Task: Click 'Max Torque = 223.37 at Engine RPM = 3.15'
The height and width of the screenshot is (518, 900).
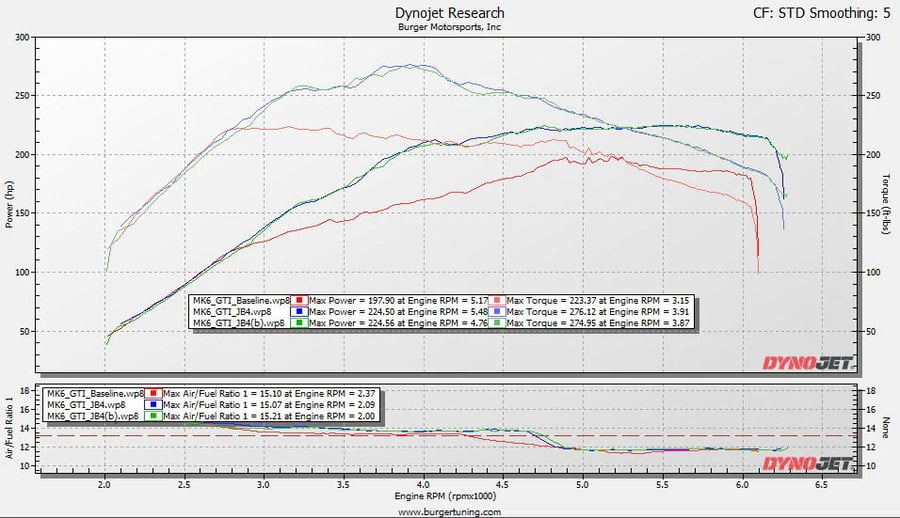Action: (x=598, y=300)
